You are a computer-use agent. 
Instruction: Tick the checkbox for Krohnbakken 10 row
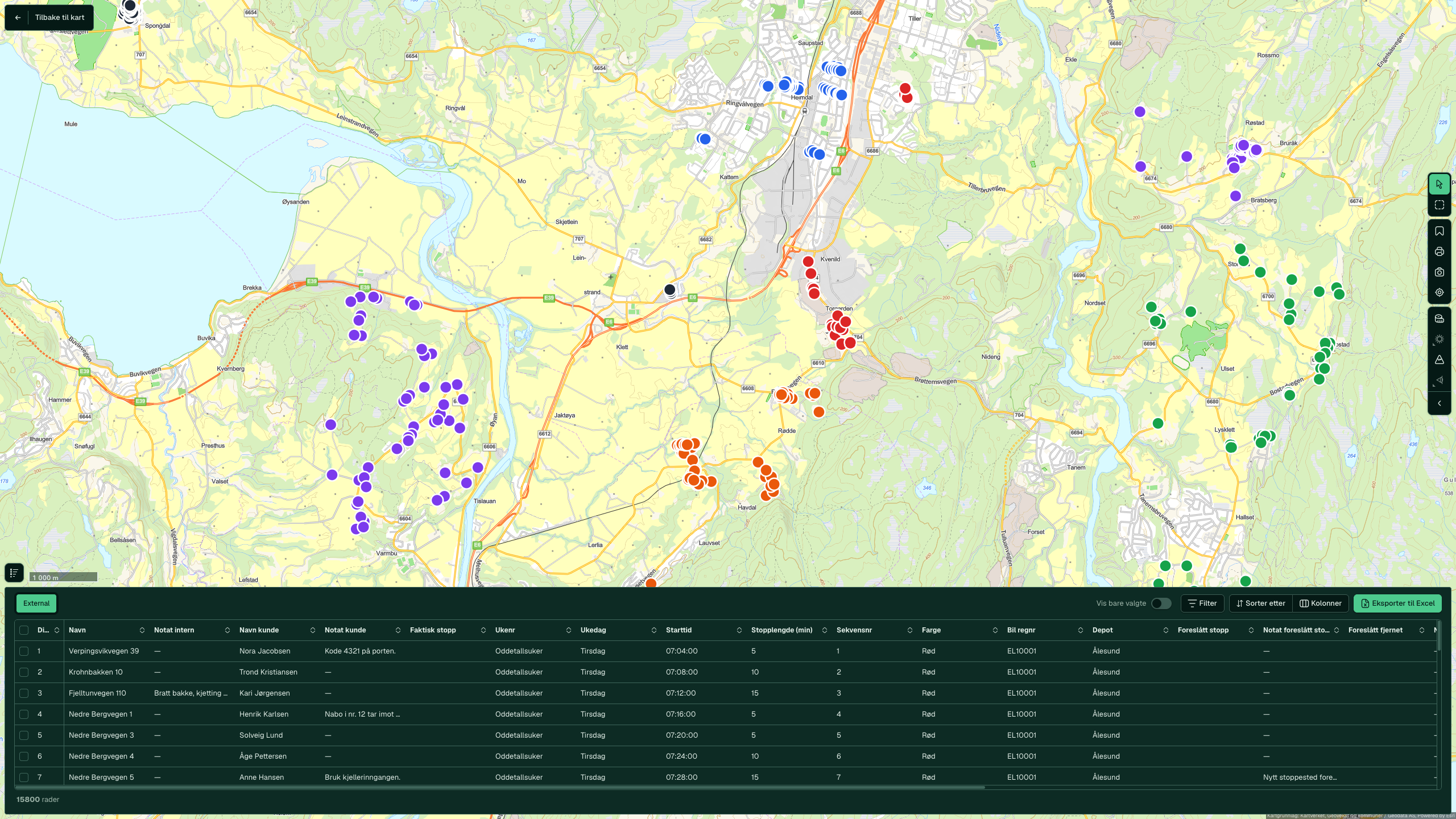(x=24, y=672)
